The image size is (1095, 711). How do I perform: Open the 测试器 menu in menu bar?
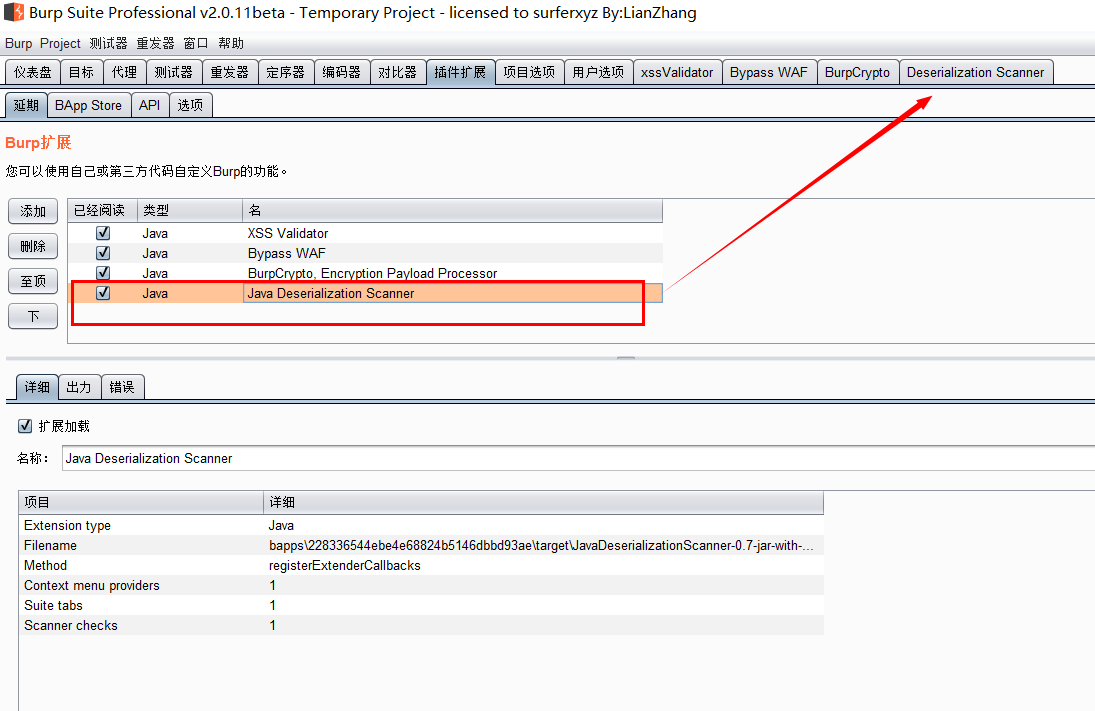pos(108,43)
